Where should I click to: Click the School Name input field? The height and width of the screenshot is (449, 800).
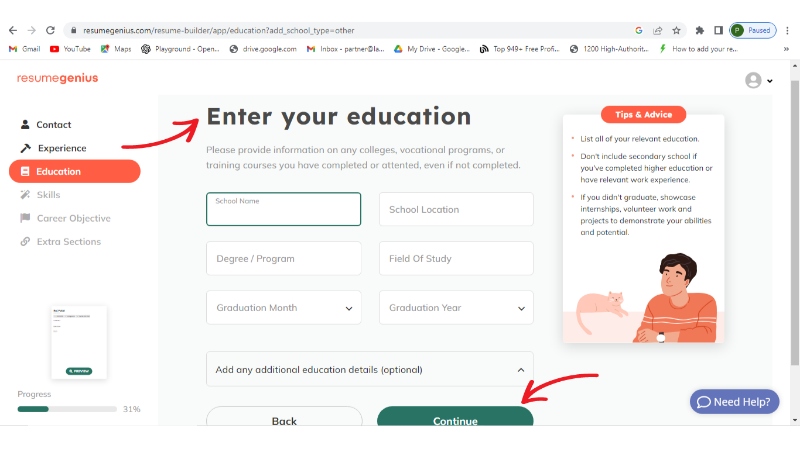point(284,210)
